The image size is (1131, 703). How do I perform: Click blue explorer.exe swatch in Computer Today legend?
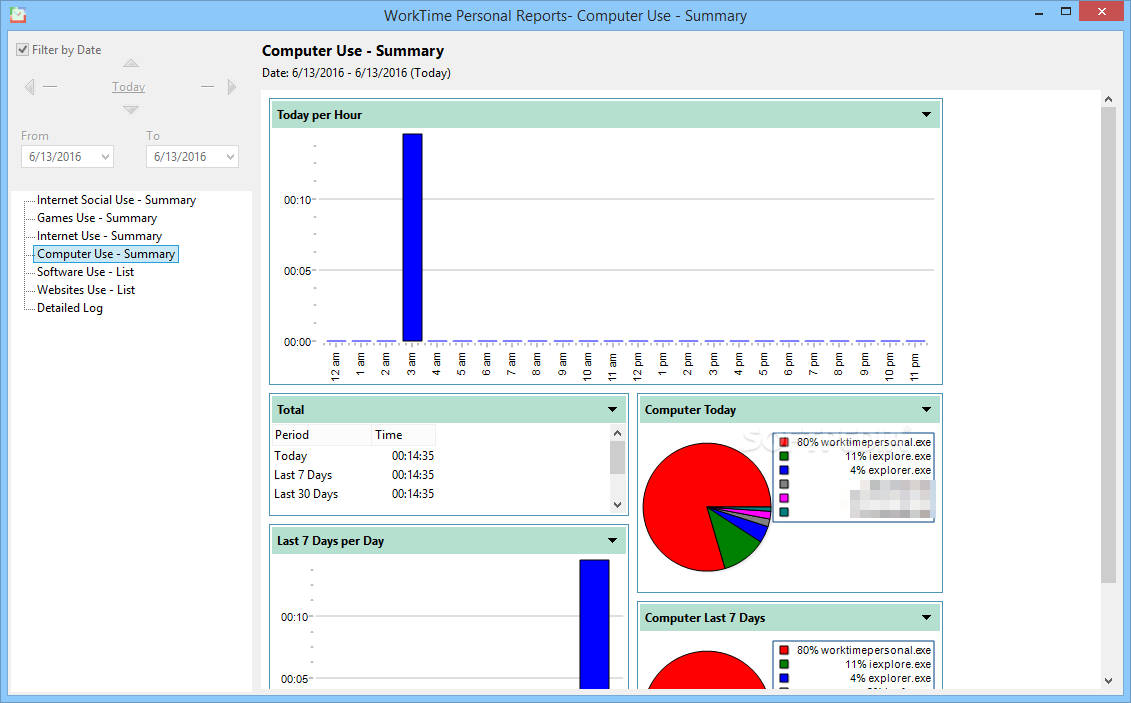pyautogui.click(x=784, y=470)
